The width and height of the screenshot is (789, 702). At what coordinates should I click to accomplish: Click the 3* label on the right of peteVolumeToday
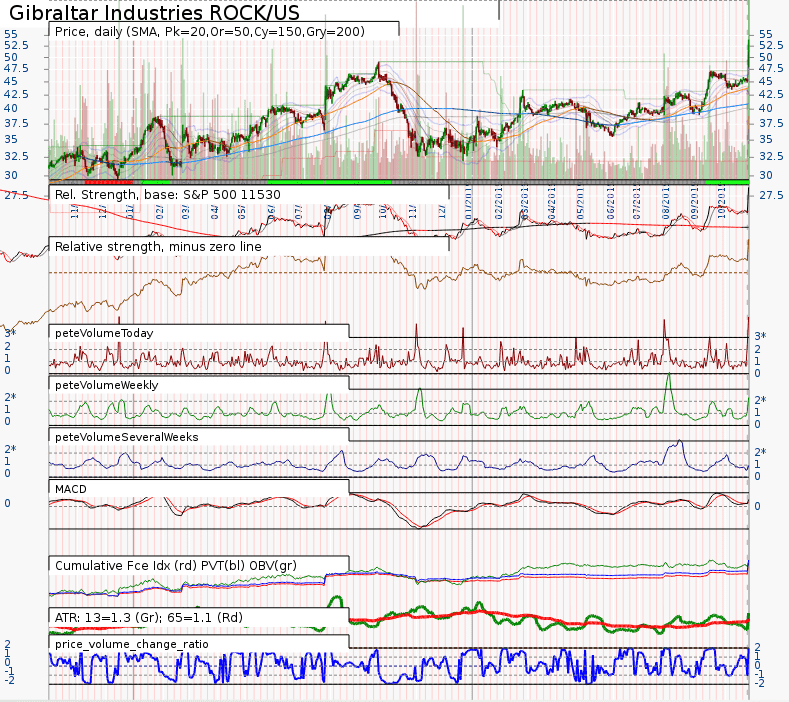tap(760, 336)
